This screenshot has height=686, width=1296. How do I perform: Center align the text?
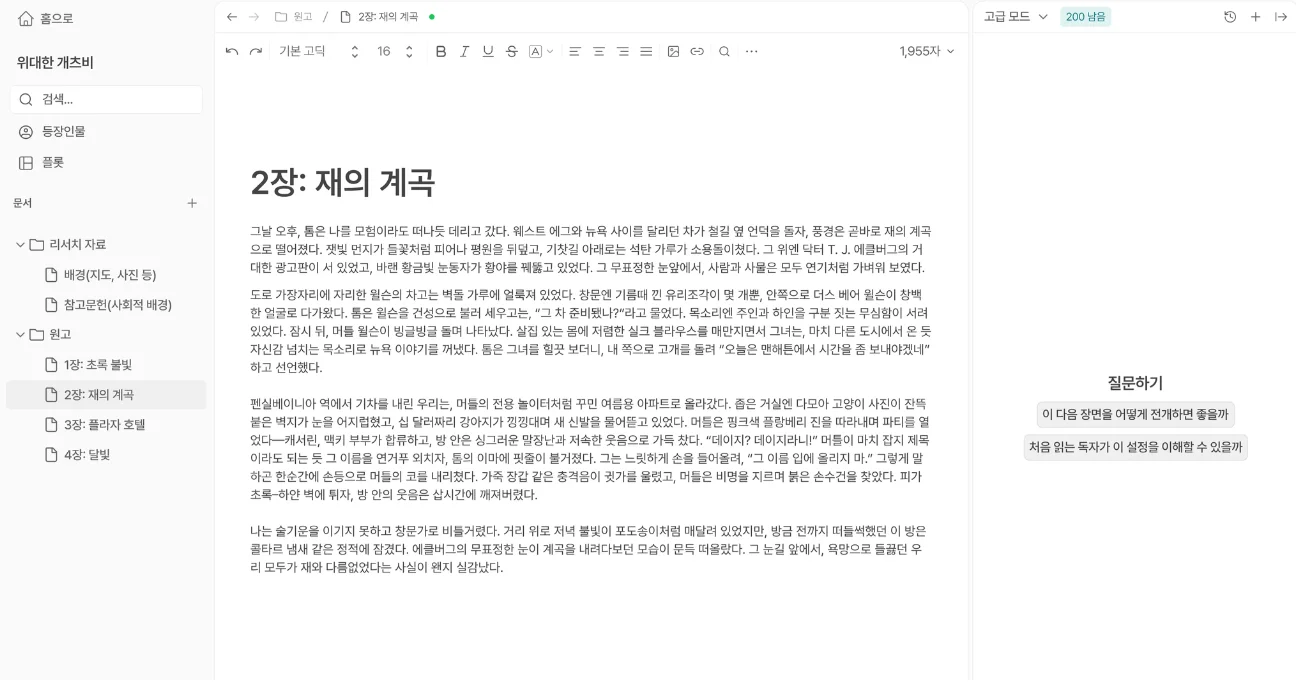(x=598, y=51)
